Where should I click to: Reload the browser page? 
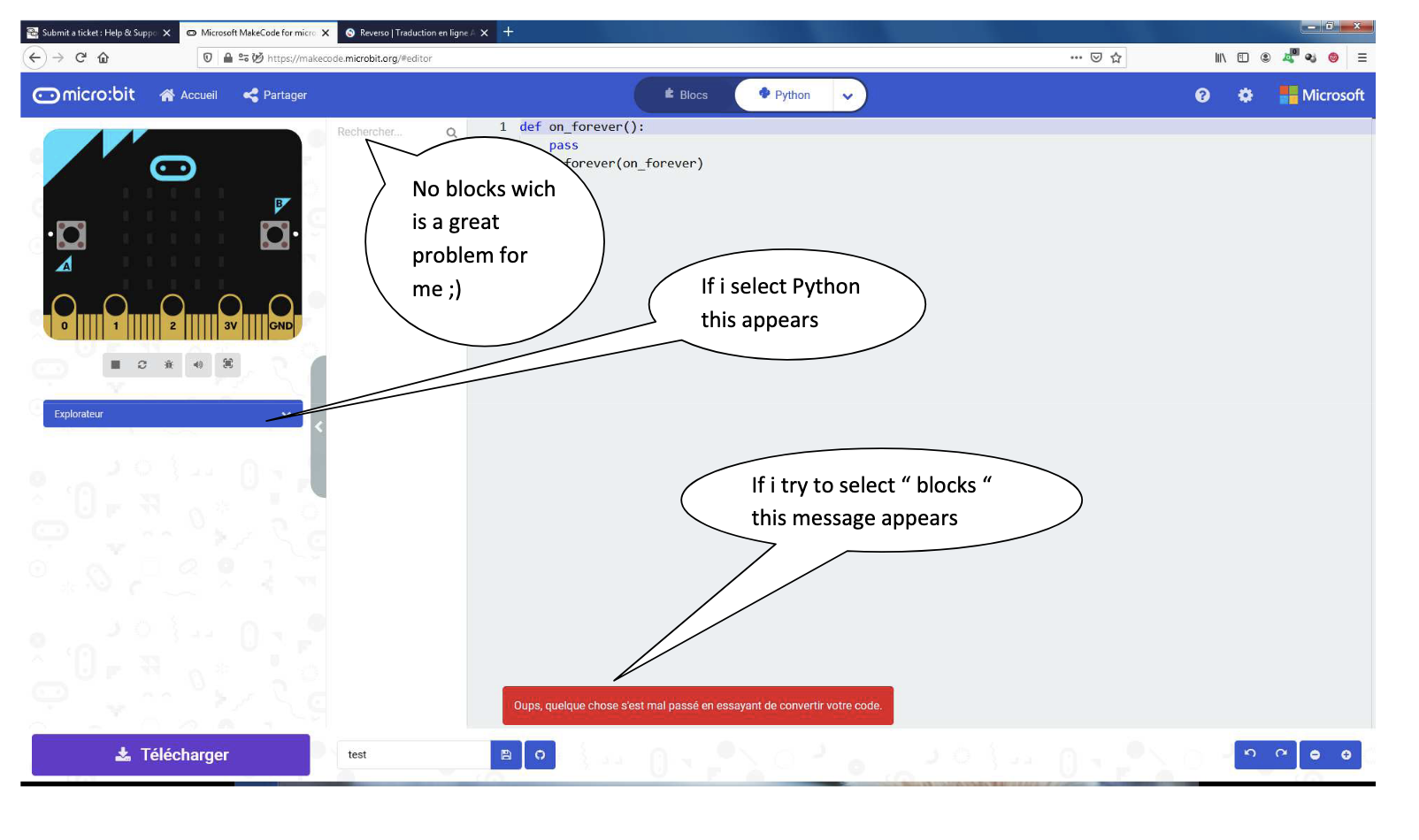coord(81,57)
